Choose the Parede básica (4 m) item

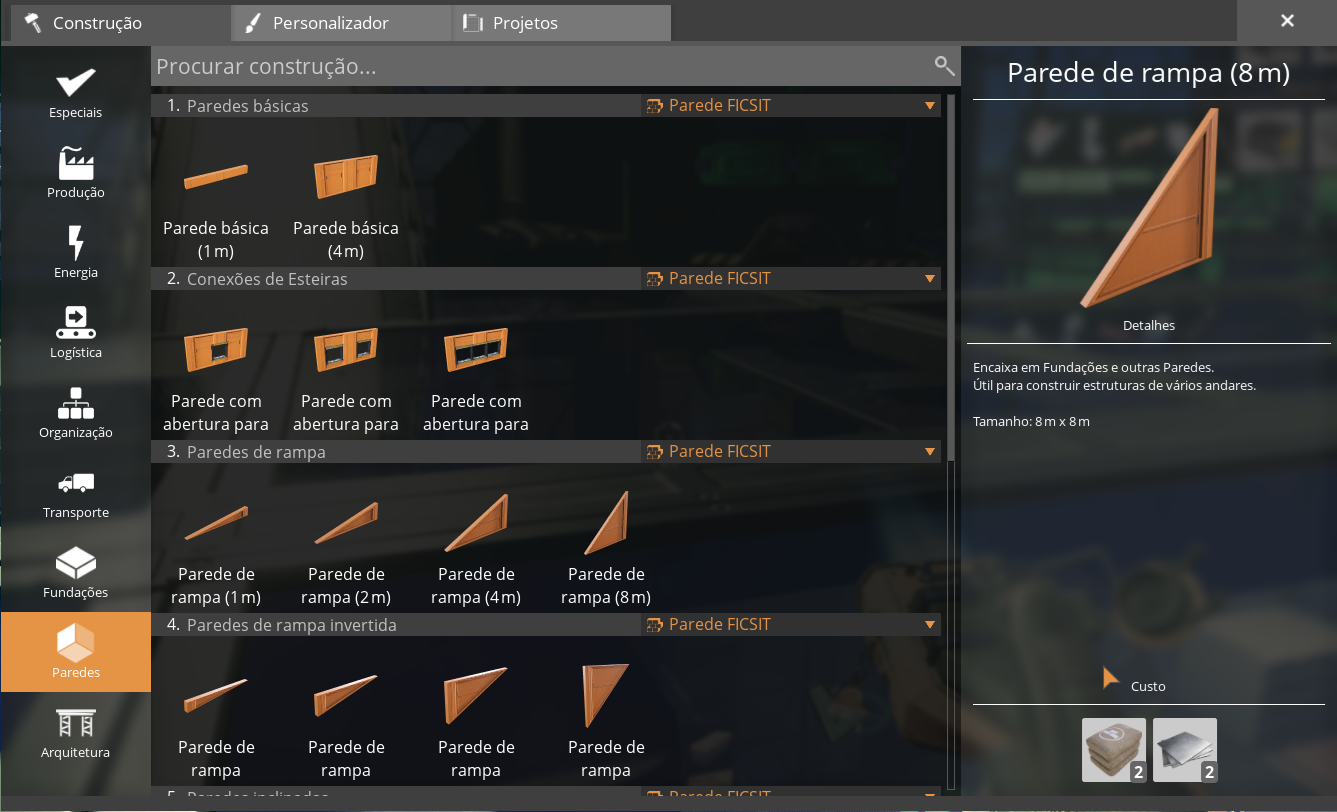point(346,205)
